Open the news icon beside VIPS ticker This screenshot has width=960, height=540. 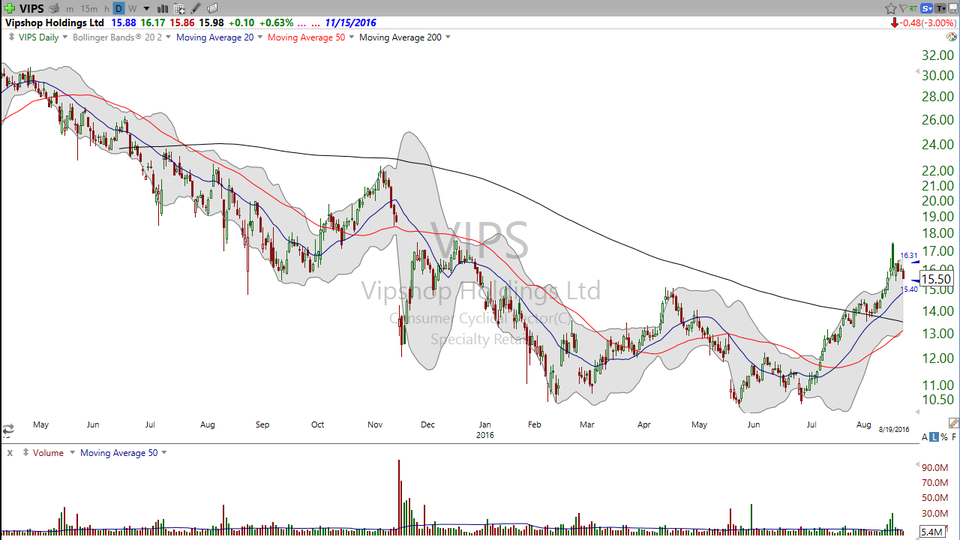[54, 9]
